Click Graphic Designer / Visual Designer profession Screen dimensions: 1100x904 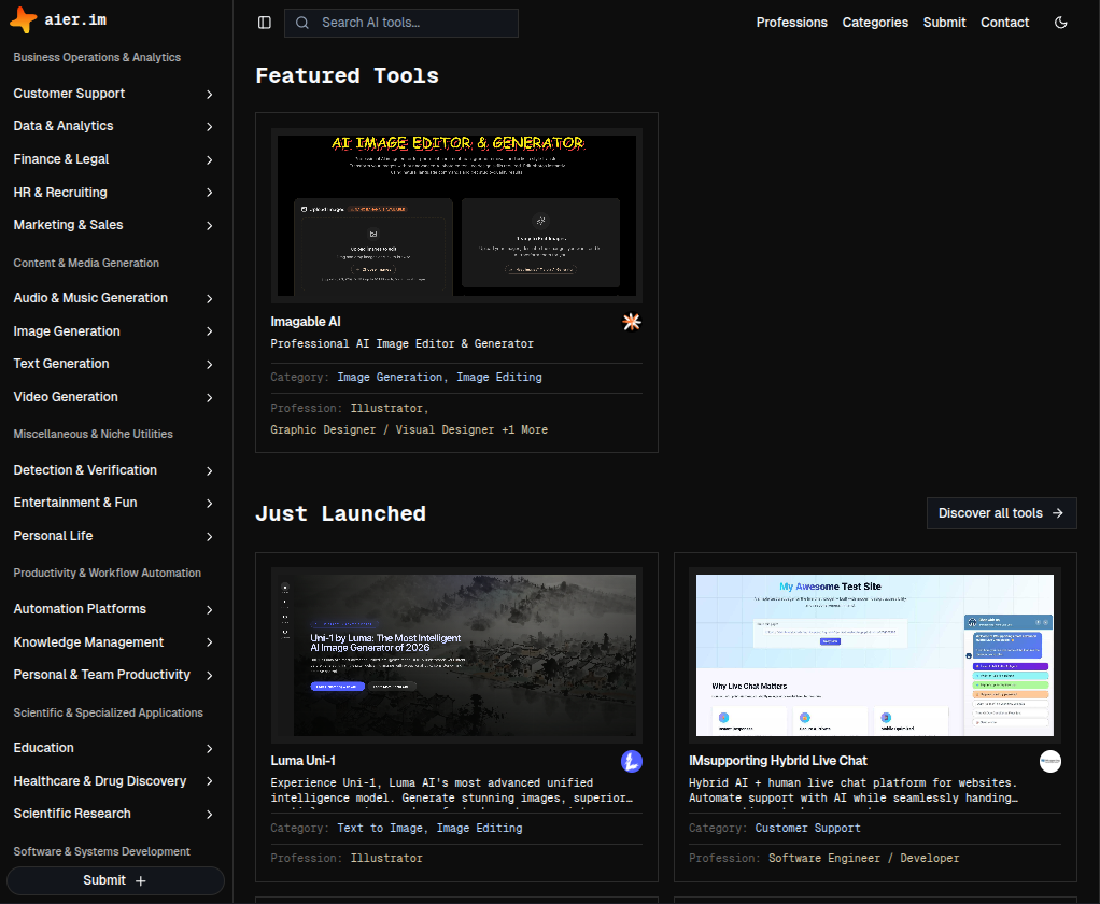tap(382, 430)
